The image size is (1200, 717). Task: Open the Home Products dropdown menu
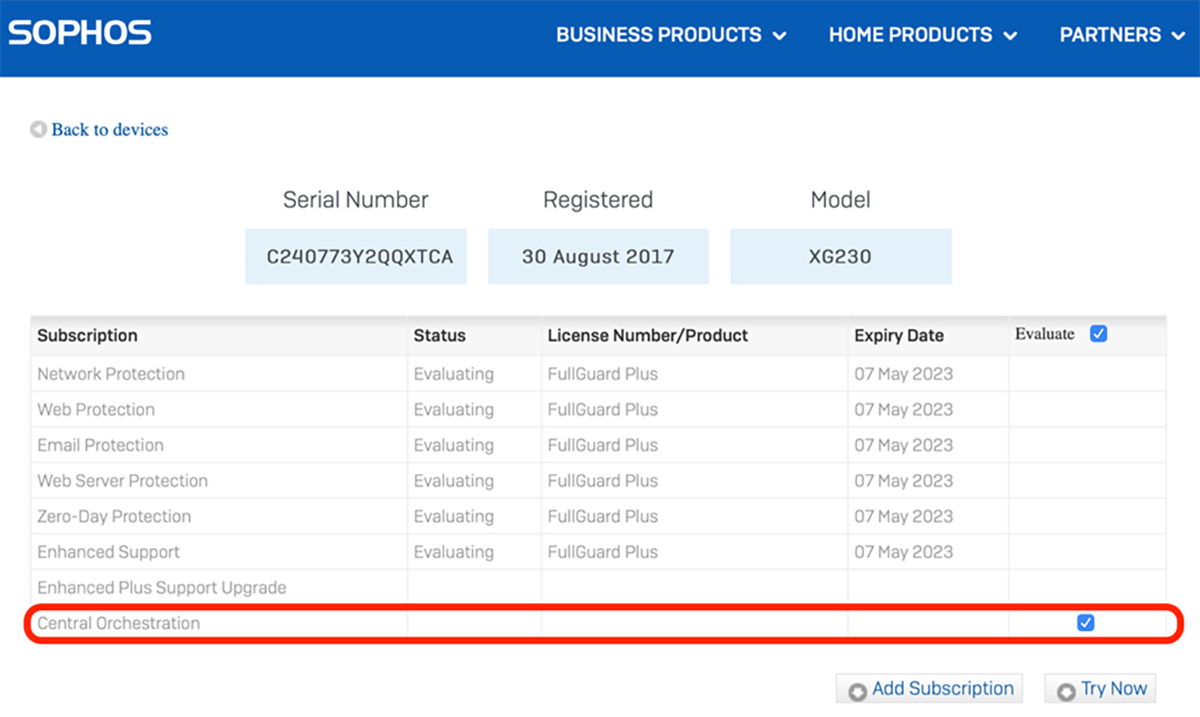(x=910, y=35)
